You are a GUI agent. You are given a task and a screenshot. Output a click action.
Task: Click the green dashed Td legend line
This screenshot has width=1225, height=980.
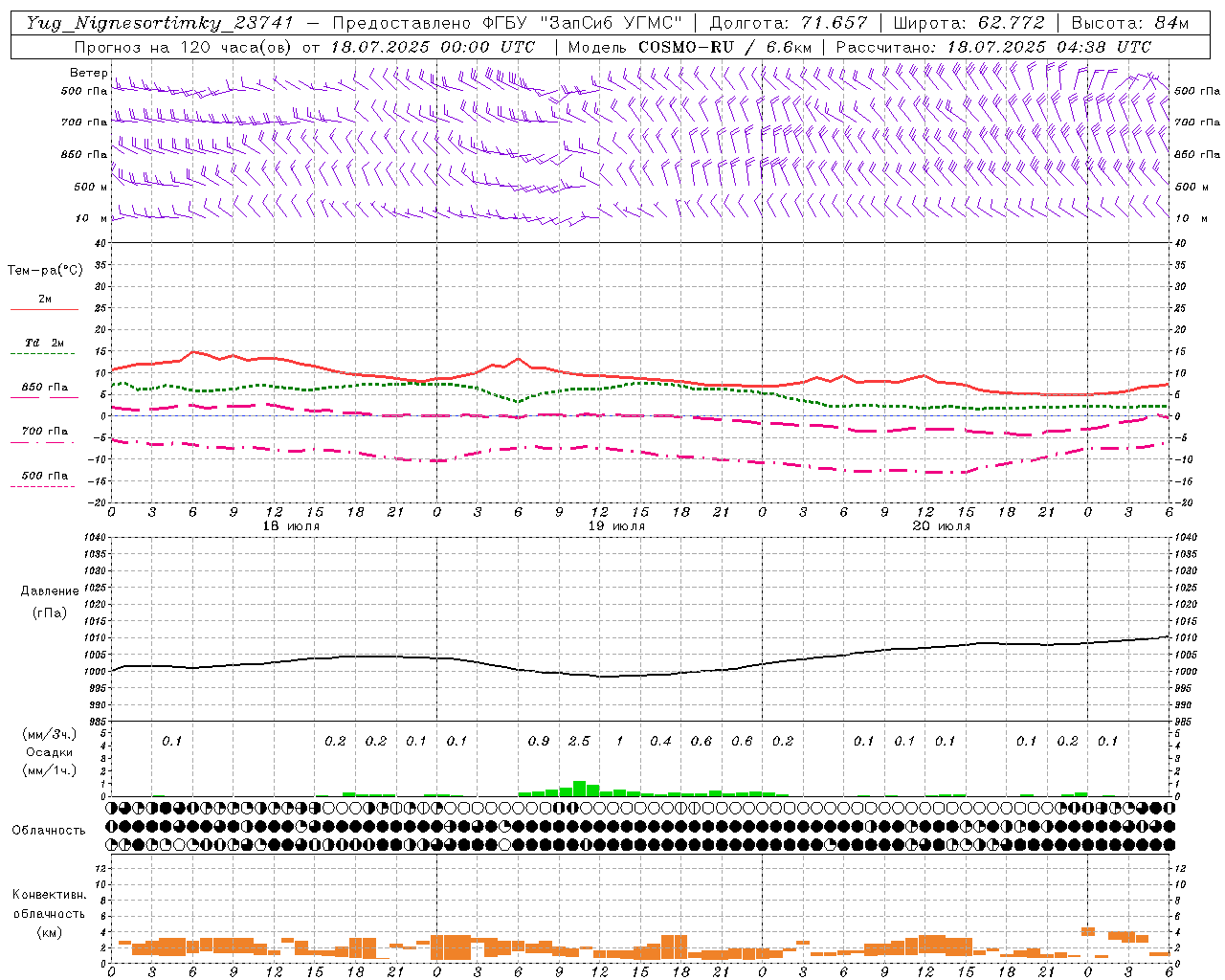(x=43, y=354)
